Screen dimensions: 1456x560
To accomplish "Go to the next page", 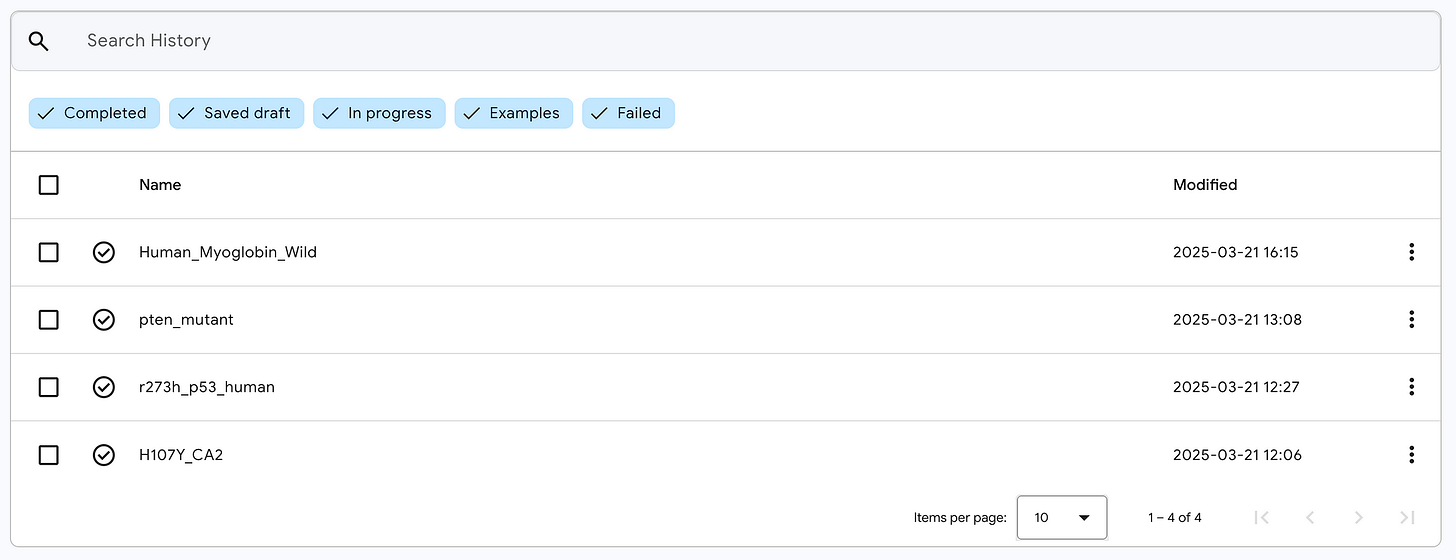I will pyautogui.click(x=1358, y=517).
